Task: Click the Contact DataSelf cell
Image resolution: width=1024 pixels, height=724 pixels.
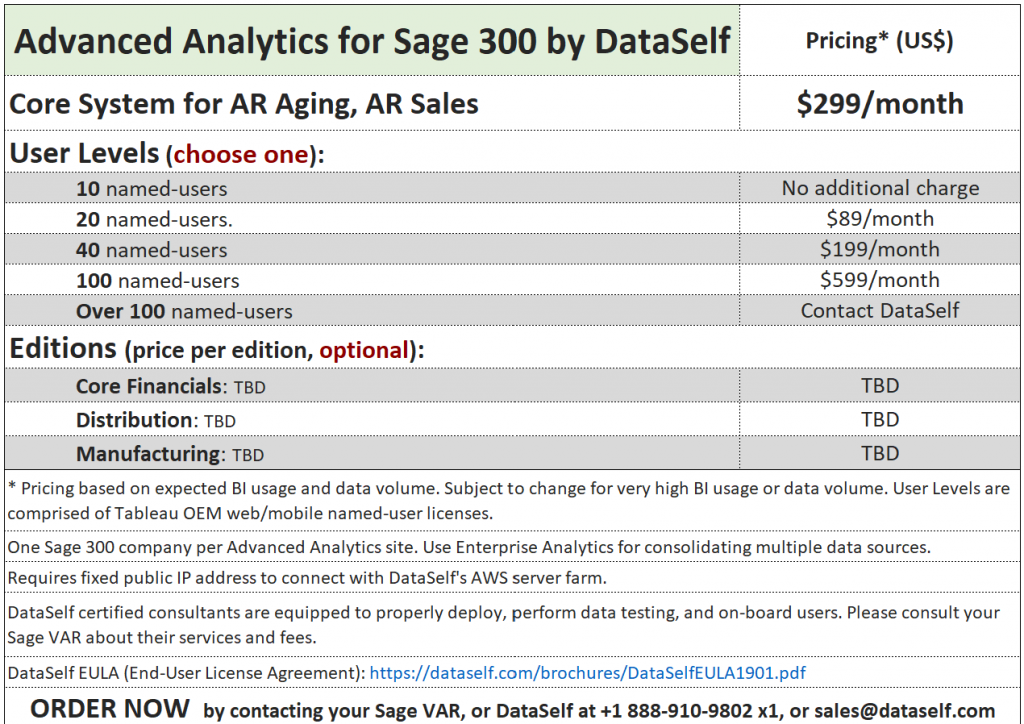Action: click(880, 311)
